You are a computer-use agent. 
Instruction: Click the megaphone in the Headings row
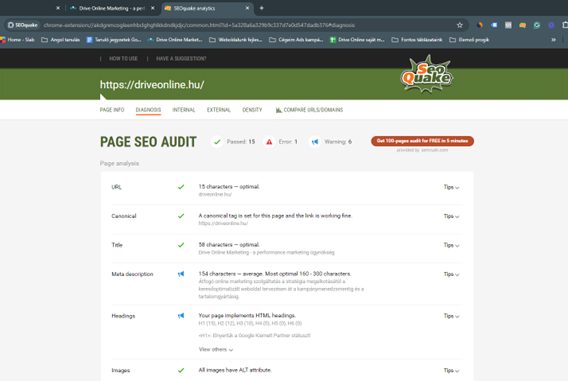tap(181, 315)
